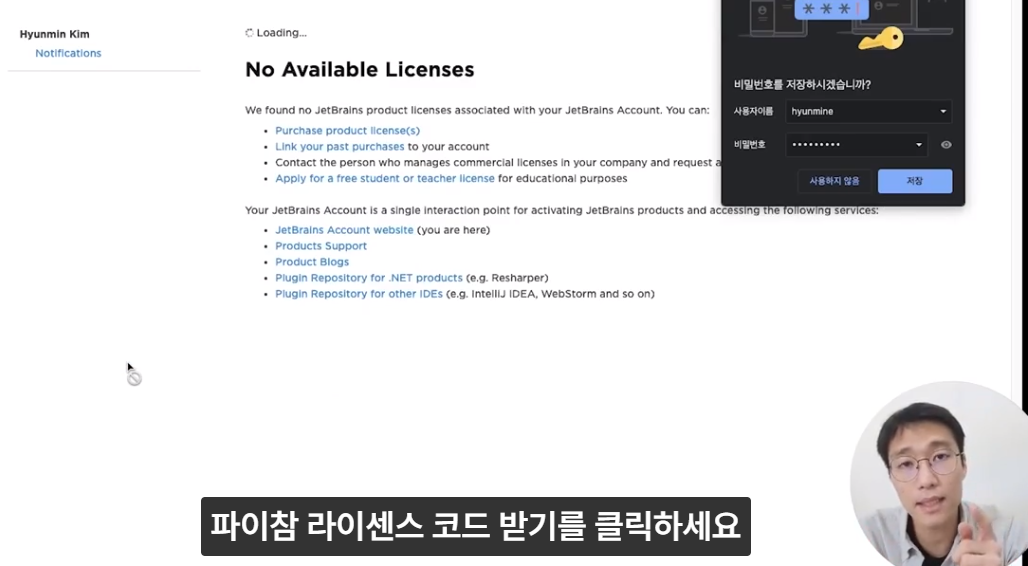Open Plugin Repository for .NET products
The height and width of the screenshot is (566, 1028).
coord(368,277)
